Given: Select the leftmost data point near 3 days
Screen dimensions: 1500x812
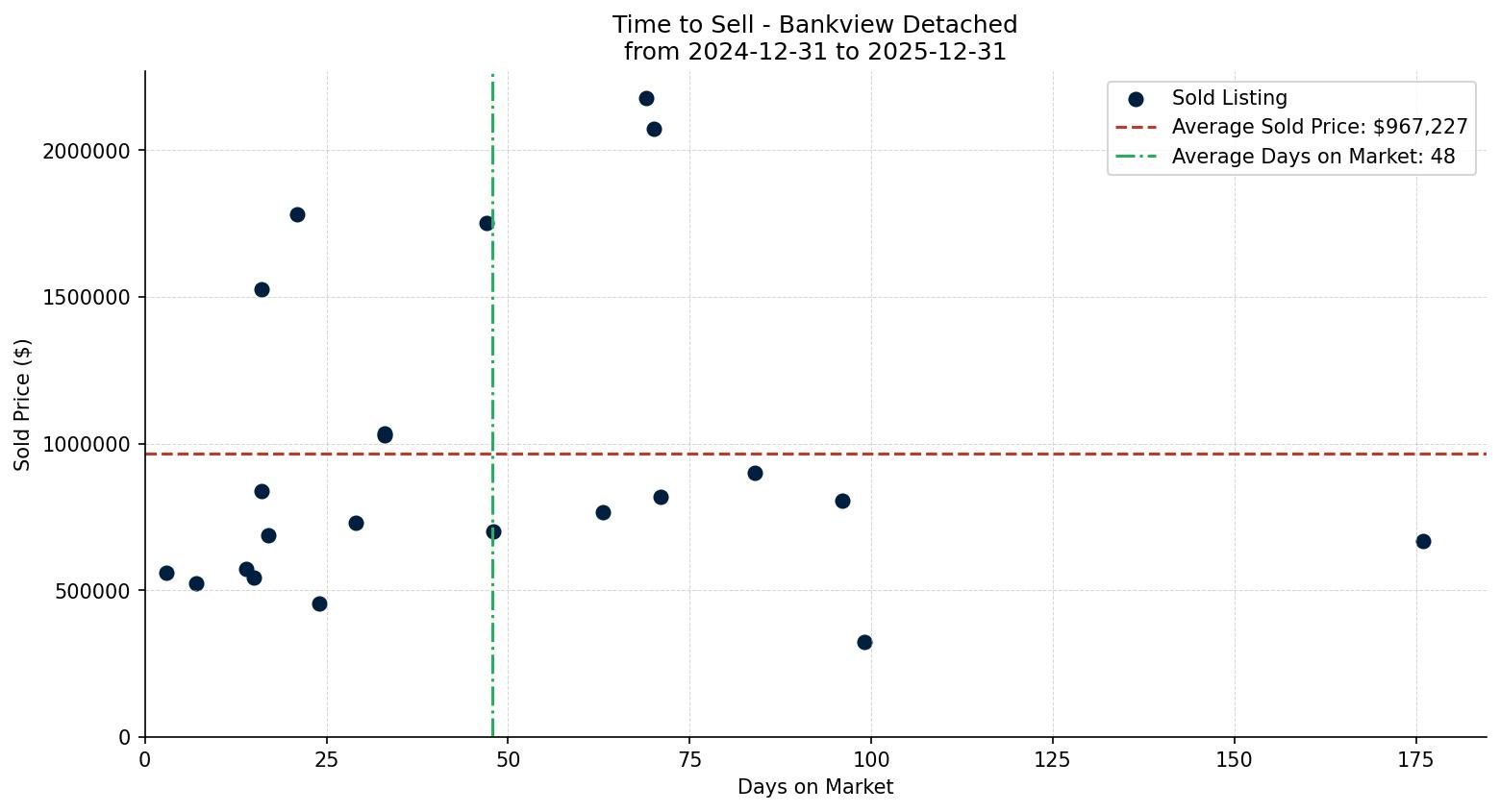Looking at the screenshot, I should [x=165, y=572].
